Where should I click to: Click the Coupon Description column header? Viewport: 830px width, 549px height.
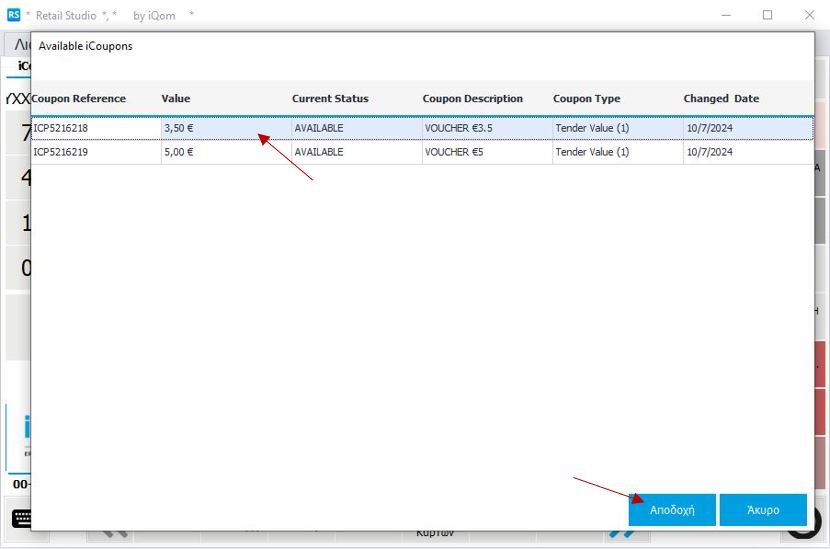pyautogui.click(x=472, y=99)
